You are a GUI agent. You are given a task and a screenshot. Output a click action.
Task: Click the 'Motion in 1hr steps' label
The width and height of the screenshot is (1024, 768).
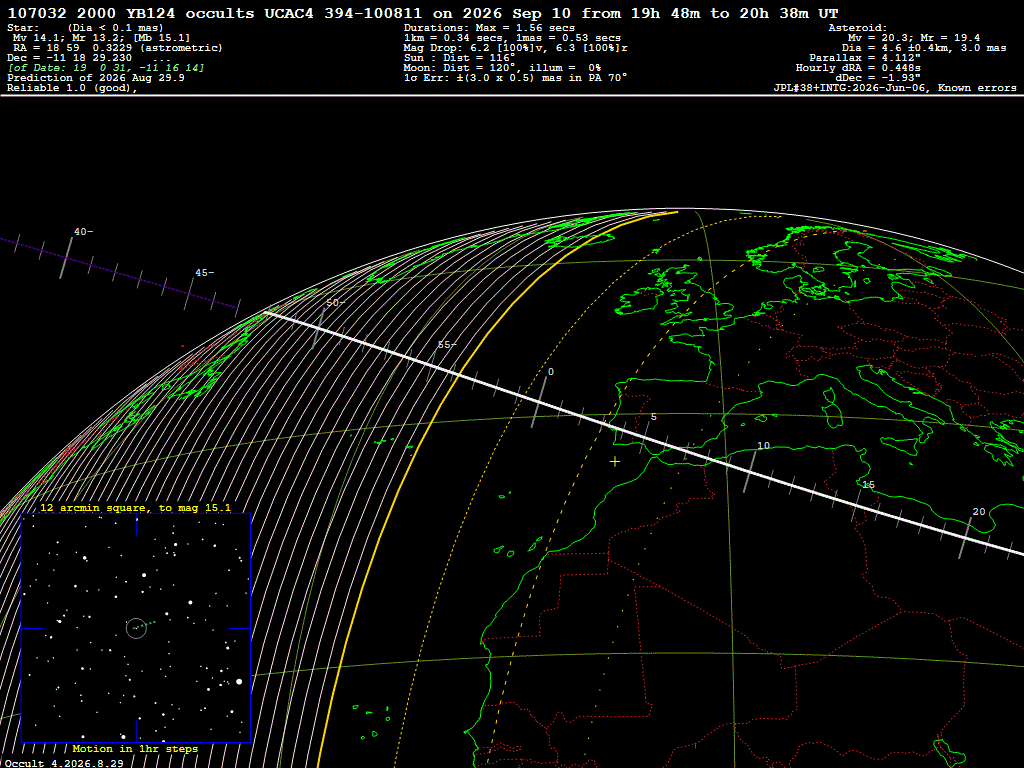click(135, 748)
